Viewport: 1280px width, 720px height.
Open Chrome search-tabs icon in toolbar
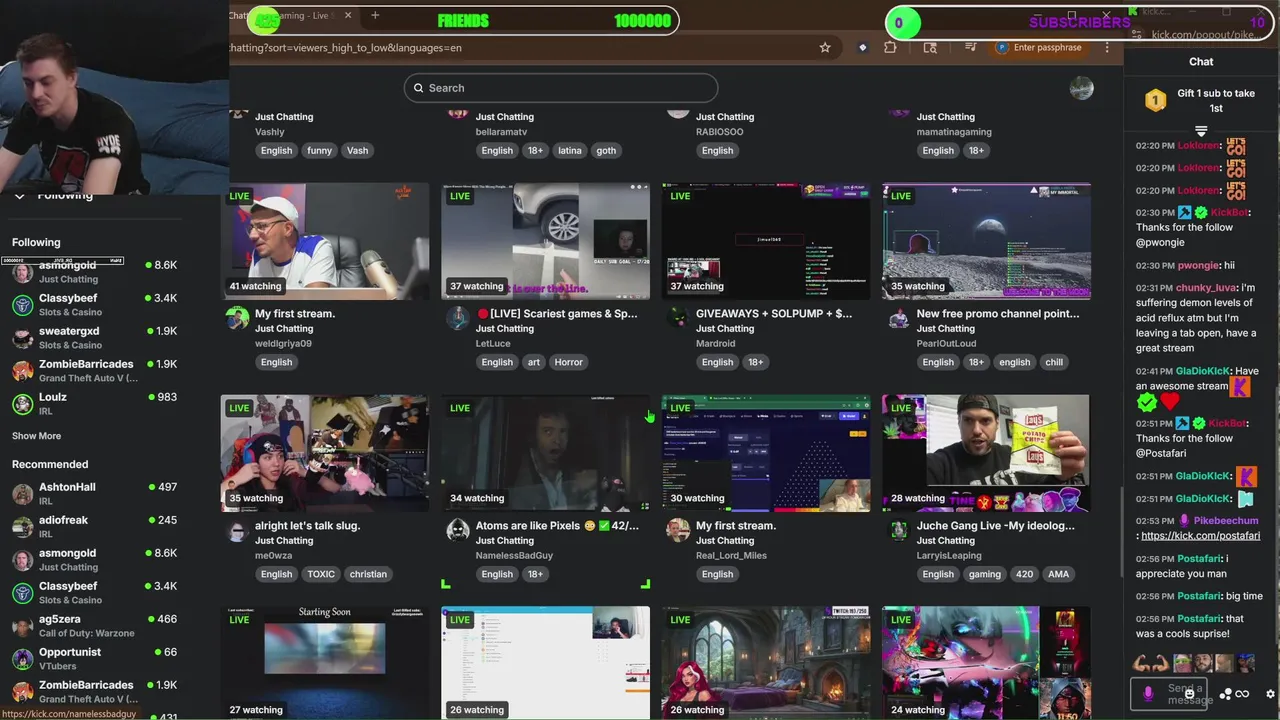930,47
